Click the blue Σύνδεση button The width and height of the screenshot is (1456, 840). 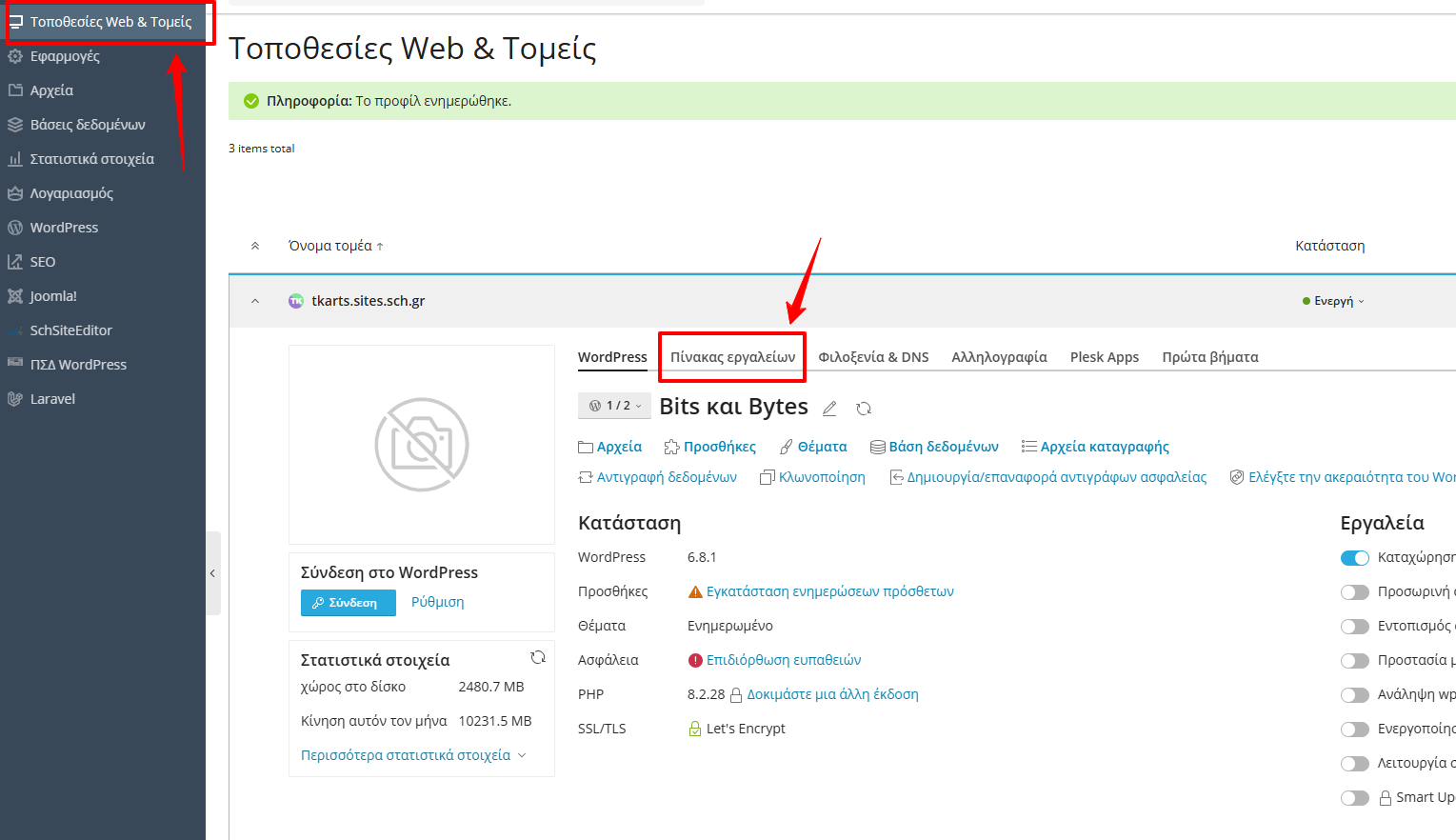click(x=349, y=603)
